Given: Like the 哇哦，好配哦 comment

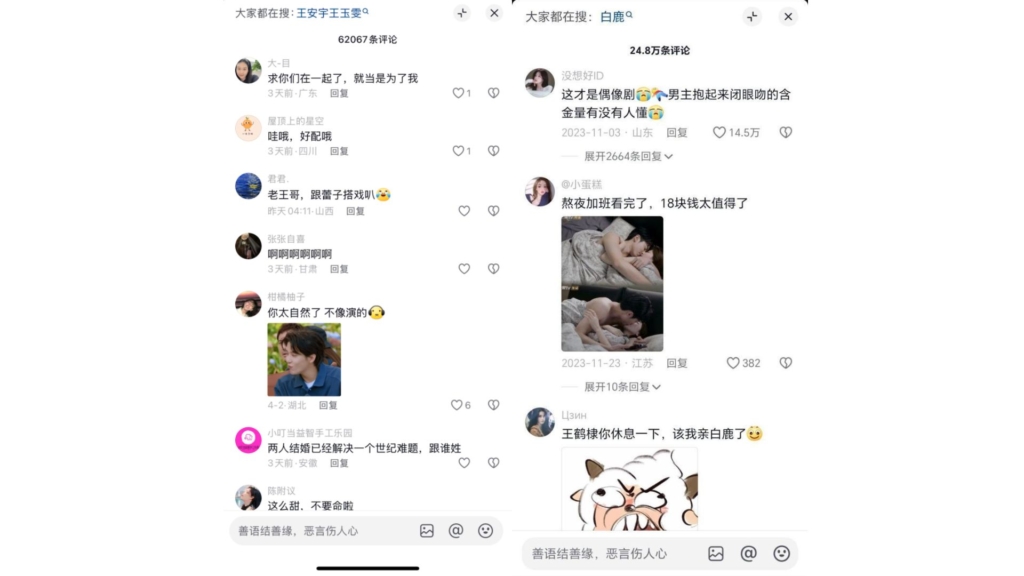Looking at the screenshot, I should [x=458, y=151].
